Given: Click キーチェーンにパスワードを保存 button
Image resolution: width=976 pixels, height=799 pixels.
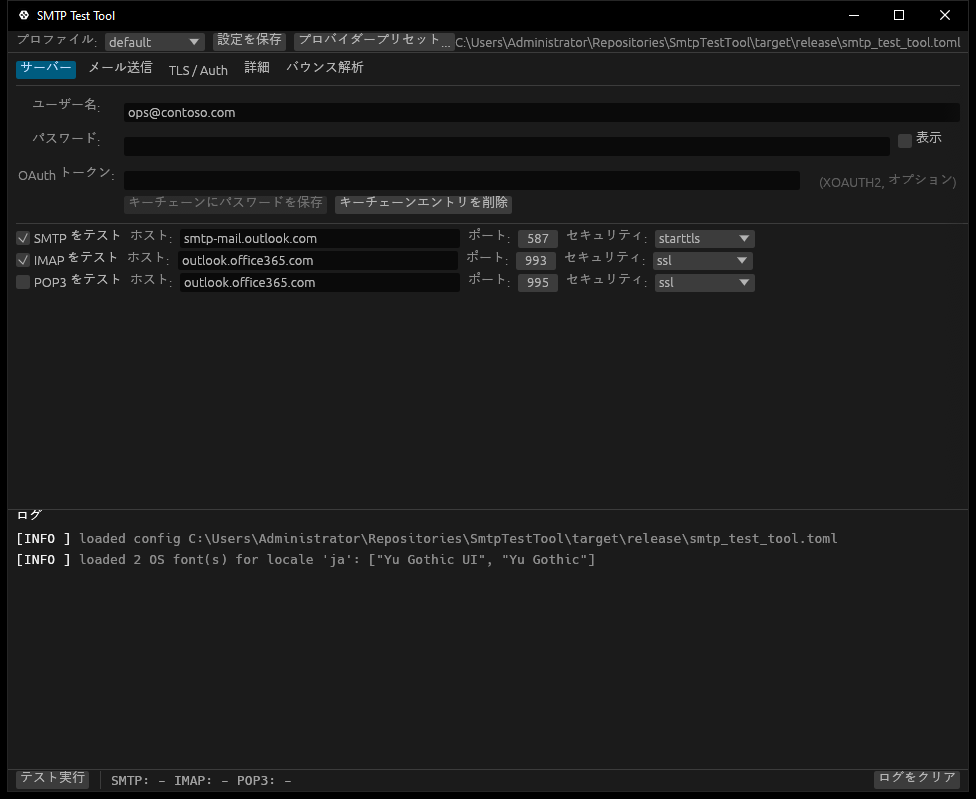Looking at the screenshot, I should pos(225,203).
